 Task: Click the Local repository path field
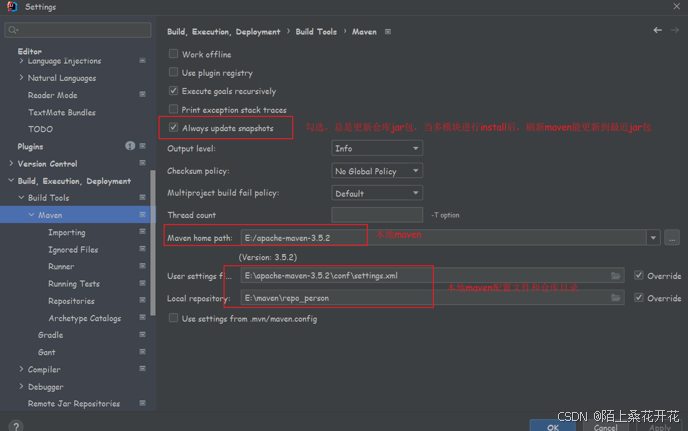(432, 298)
